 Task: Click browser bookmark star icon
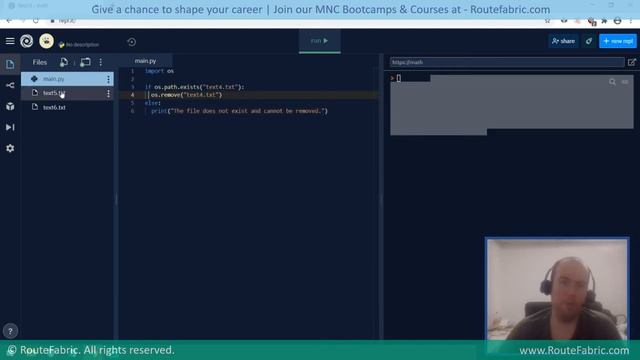[547, 21]
